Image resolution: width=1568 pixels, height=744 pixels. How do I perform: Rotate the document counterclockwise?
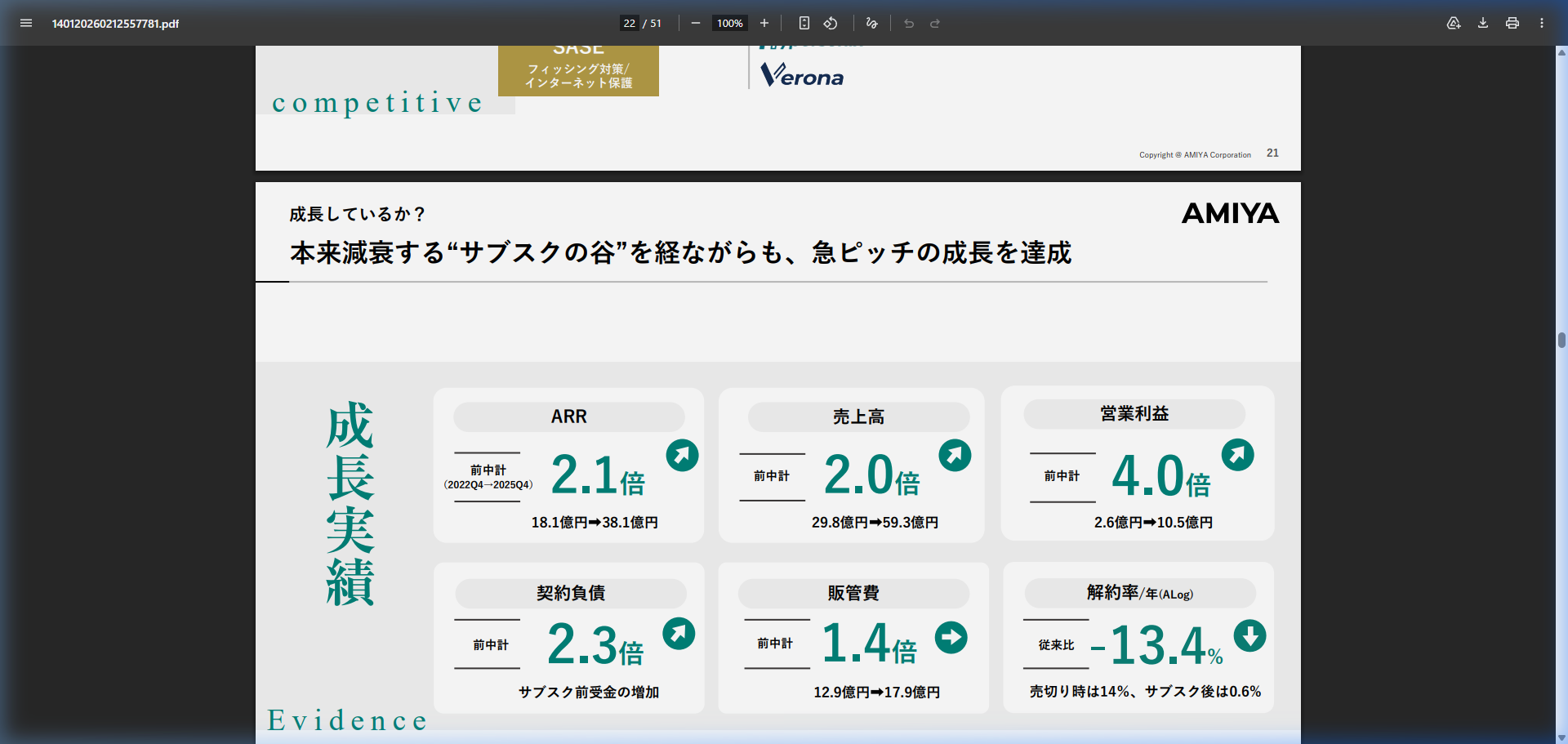coord(831,23)
